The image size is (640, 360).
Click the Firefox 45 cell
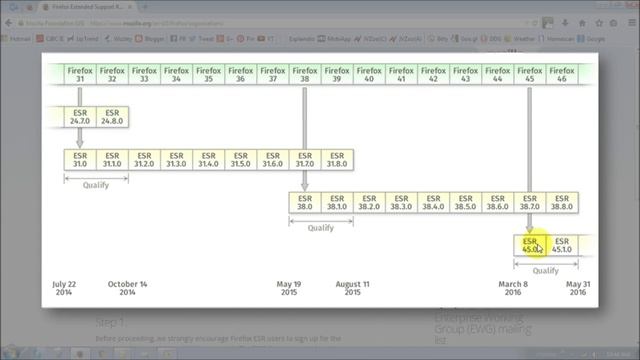pyautogui.click(x=529, y=74)
